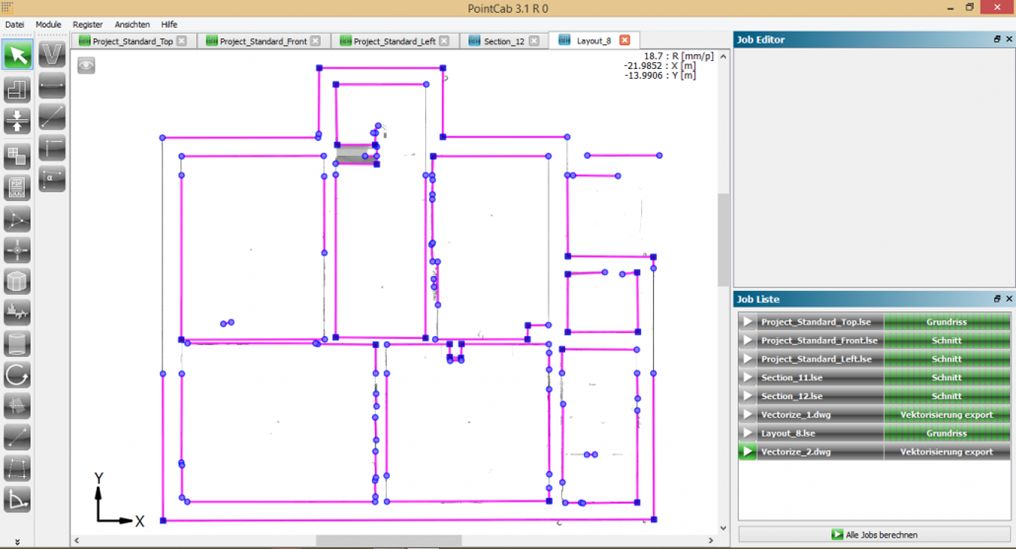
Task: Select the 3D cube tool
Action: point(17,281)
